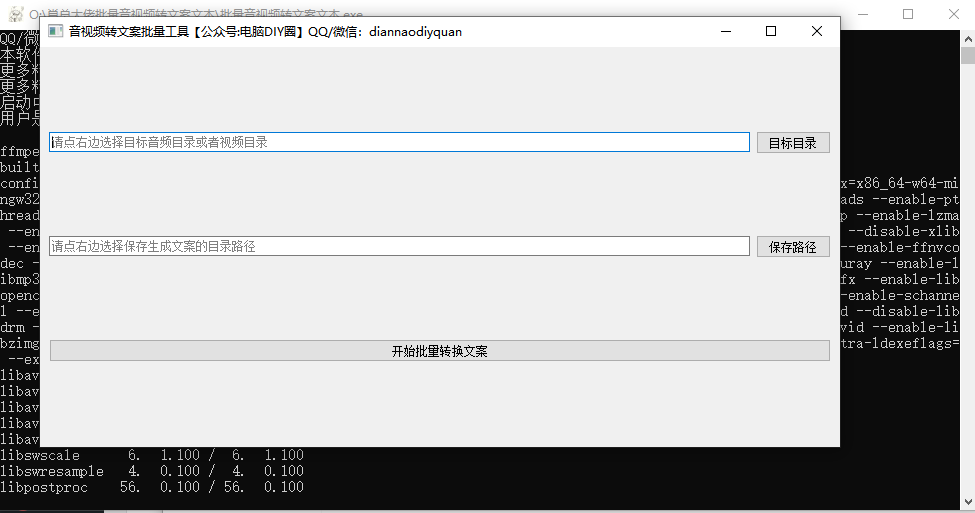Start batch conversion with 开始批量转换文案
Screen dimensions: 975x513
[x=440, y=351]
